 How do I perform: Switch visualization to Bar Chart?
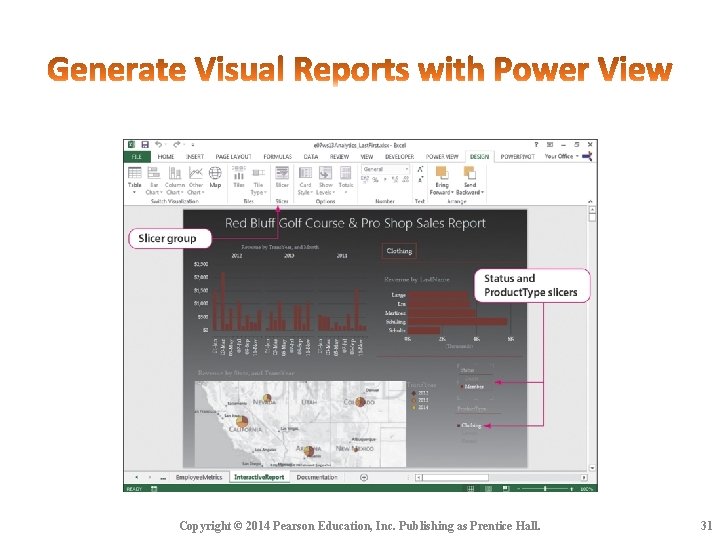point(154,180)
